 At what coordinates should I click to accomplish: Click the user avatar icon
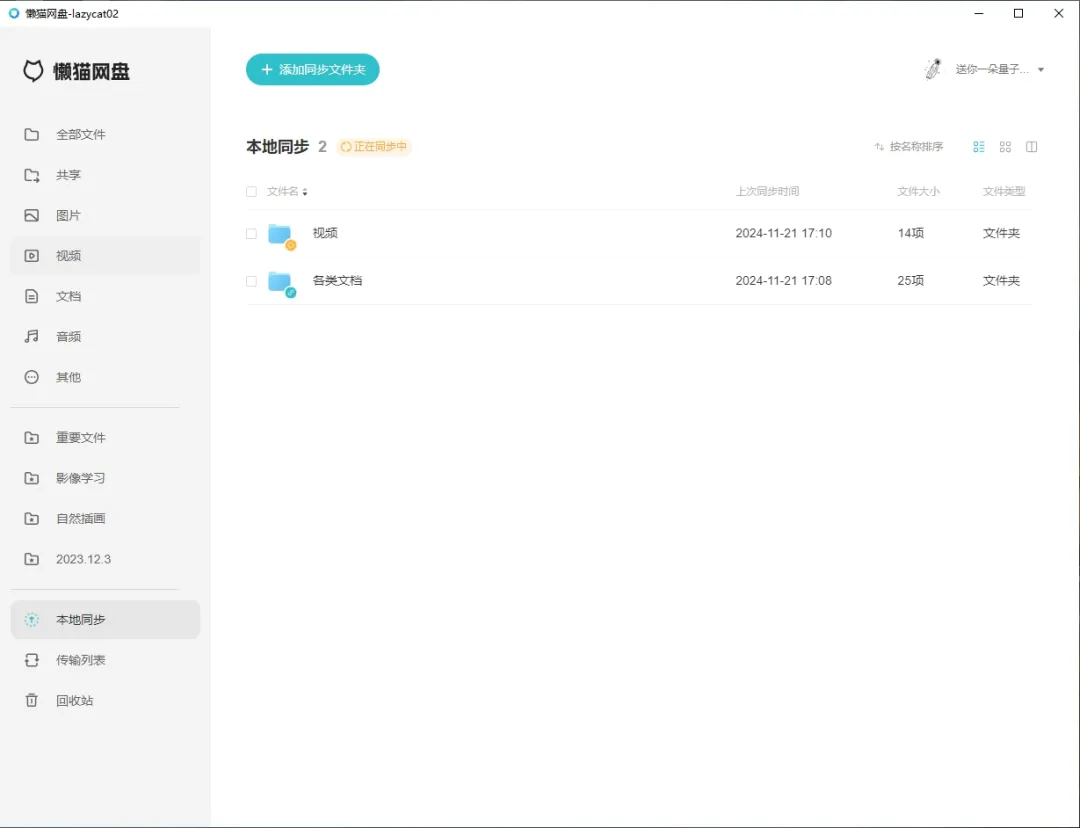tap(933, 69)
